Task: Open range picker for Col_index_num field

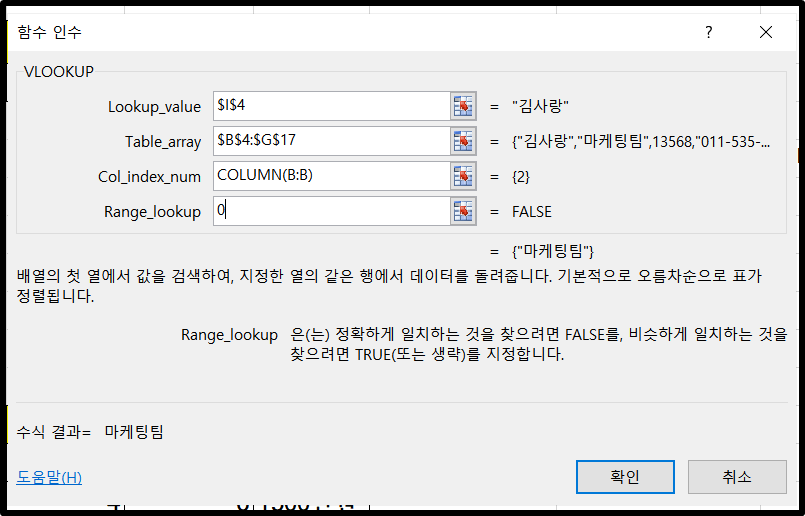Action: tap(463, 176)
